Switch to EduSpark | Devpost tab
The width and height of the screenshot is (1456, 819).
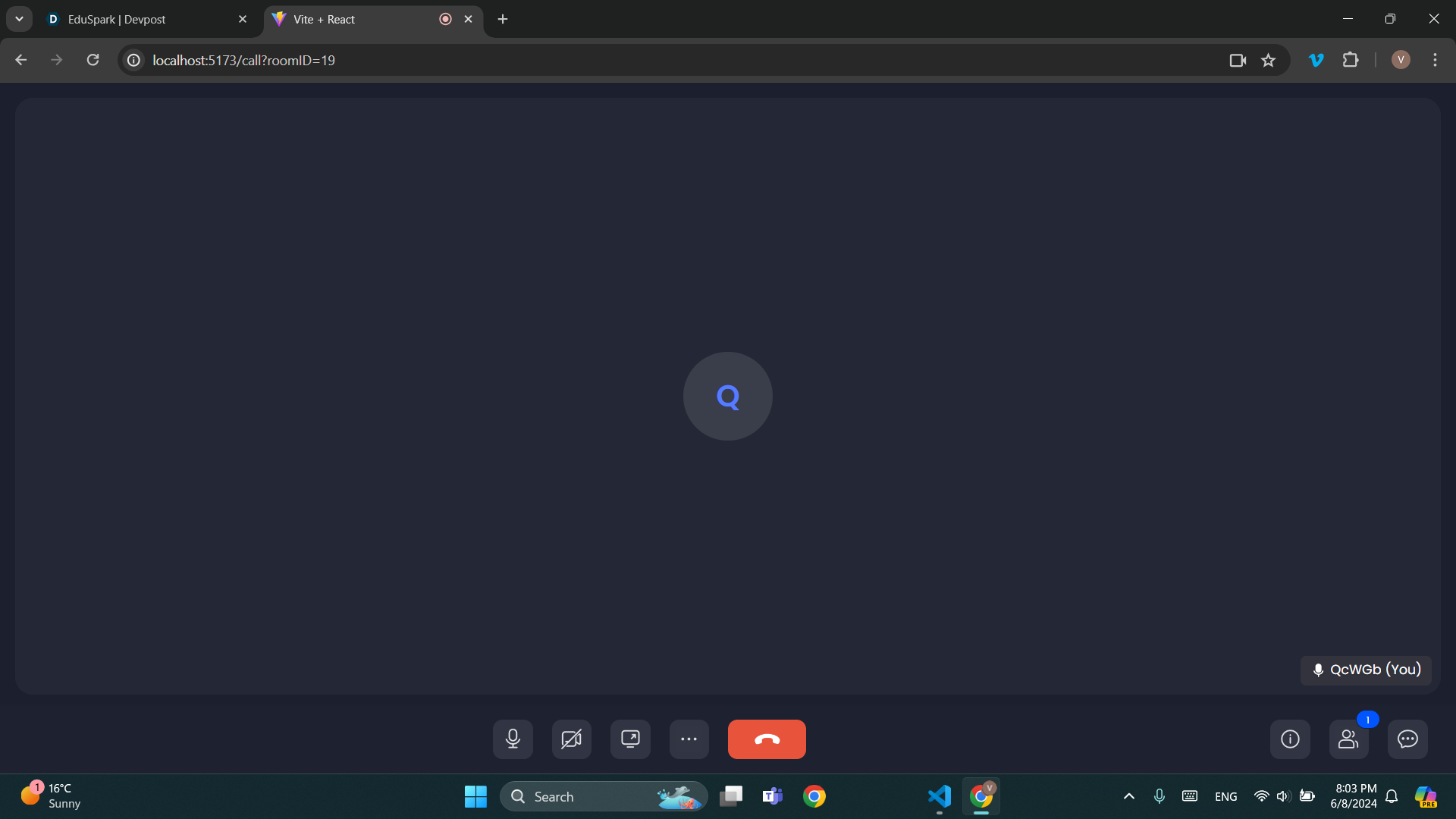[136, 19]
